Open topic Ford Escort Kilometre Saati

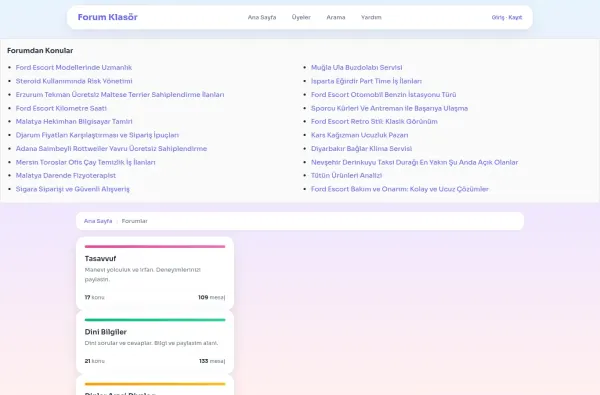point(61,108)
